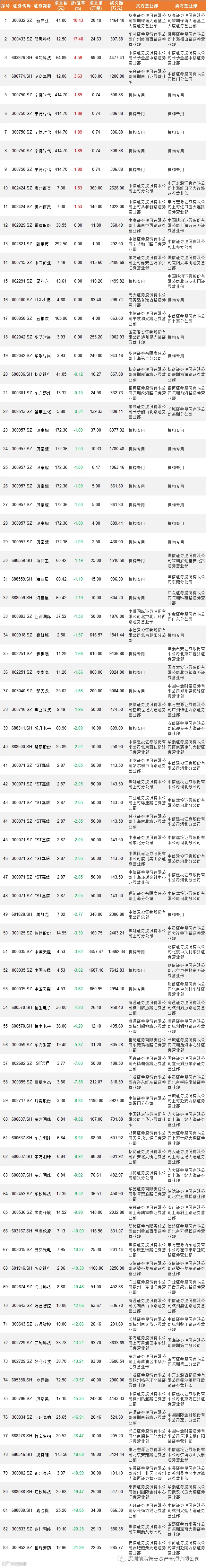Image resolution: width=206 pixels, height=1568 pixels.
Task: Select the 招商银行 stock name cell
Action: (x=43, y=374)
